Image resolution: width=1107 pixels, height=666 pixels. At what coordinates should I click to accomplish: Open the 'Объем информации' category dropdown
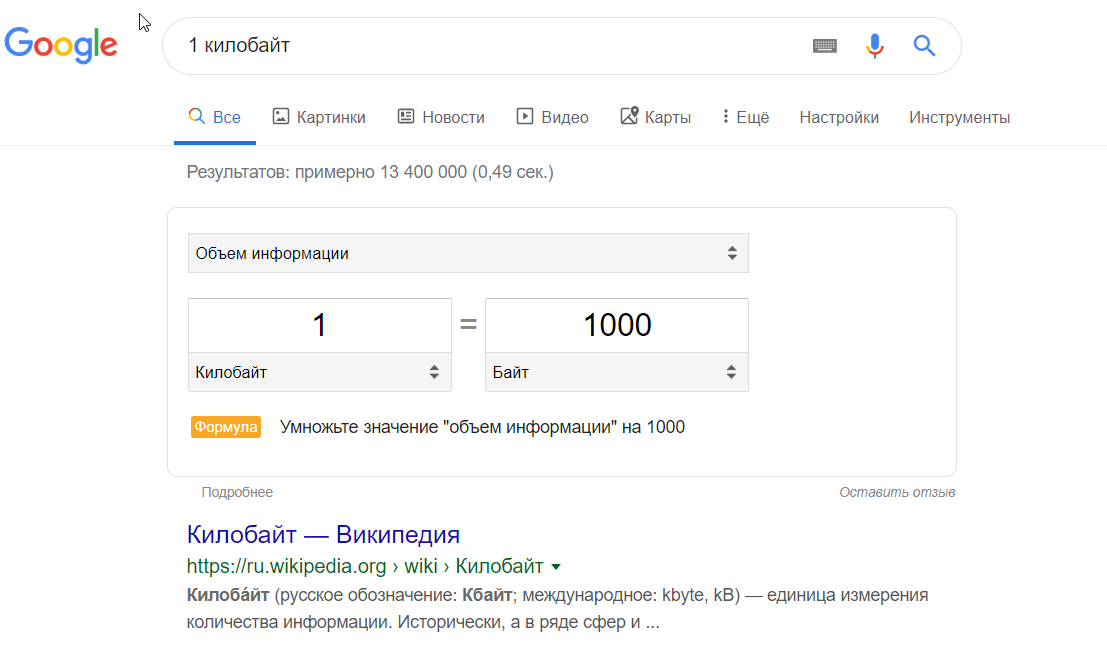468,253
